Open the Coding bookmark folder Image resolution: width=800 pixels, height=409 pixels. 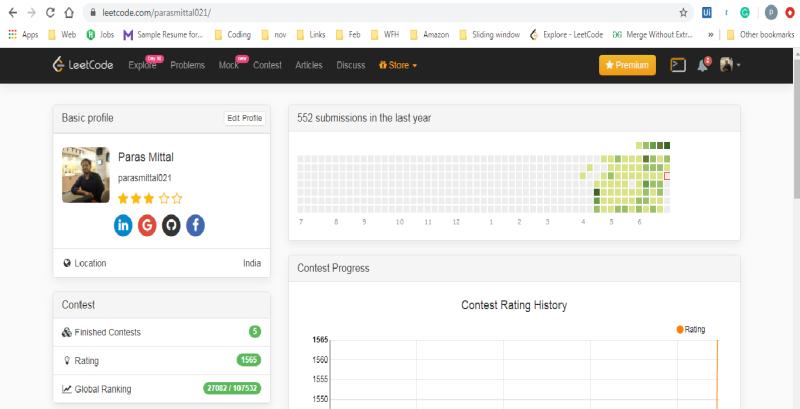point(233,35)
